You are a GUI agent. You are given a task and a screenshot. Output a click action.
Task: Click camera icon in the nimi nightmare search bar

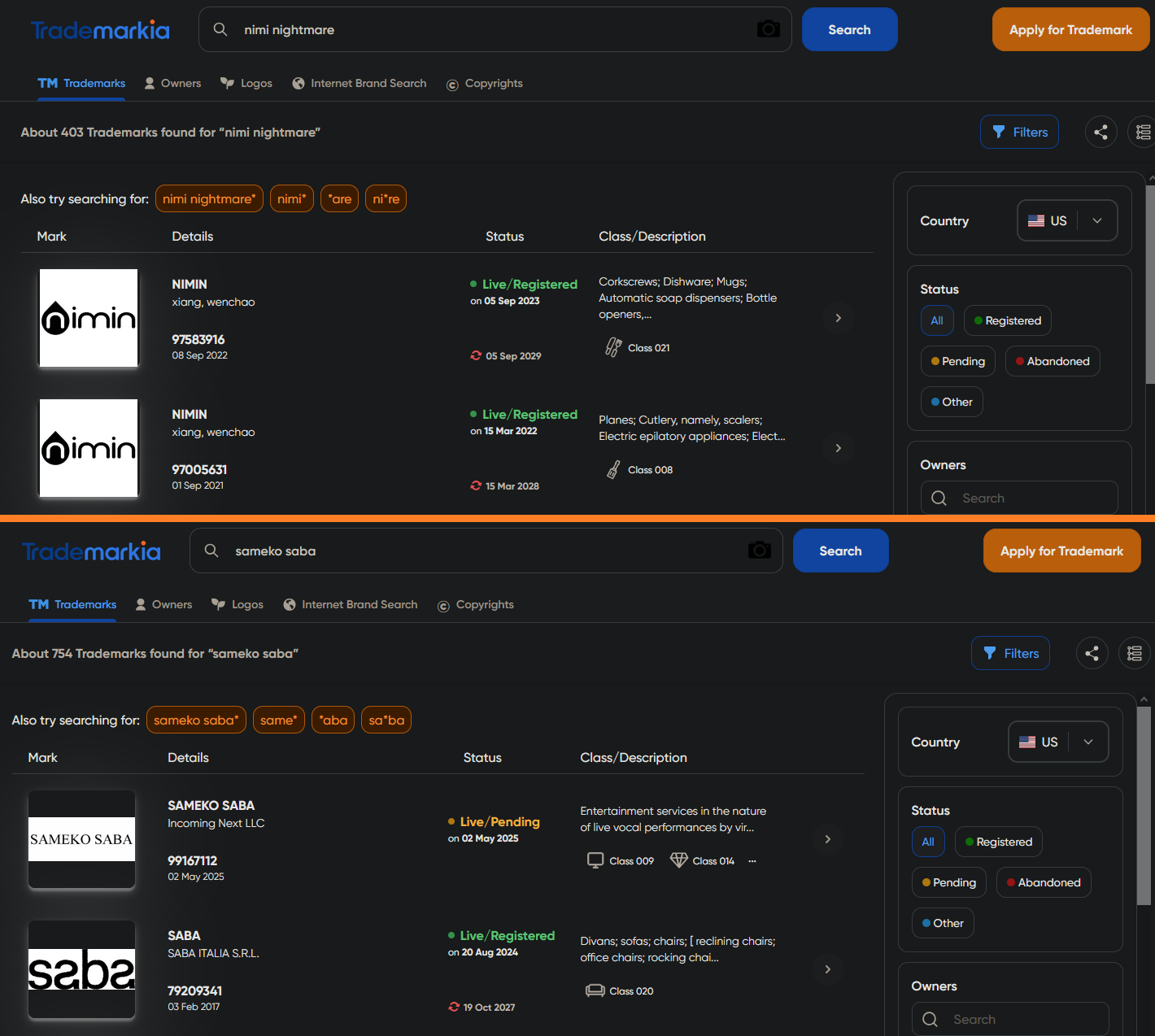pyautogui.click(x=768, y=29)
